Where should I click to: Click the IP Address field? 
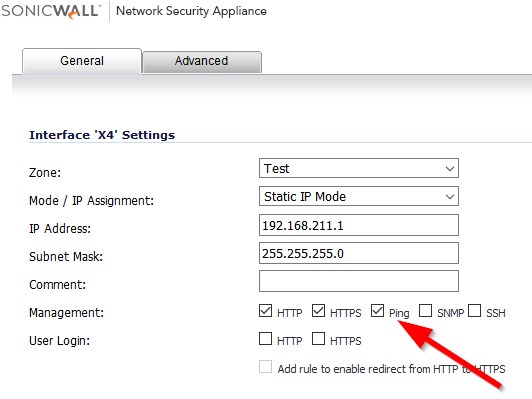point(359,225)
